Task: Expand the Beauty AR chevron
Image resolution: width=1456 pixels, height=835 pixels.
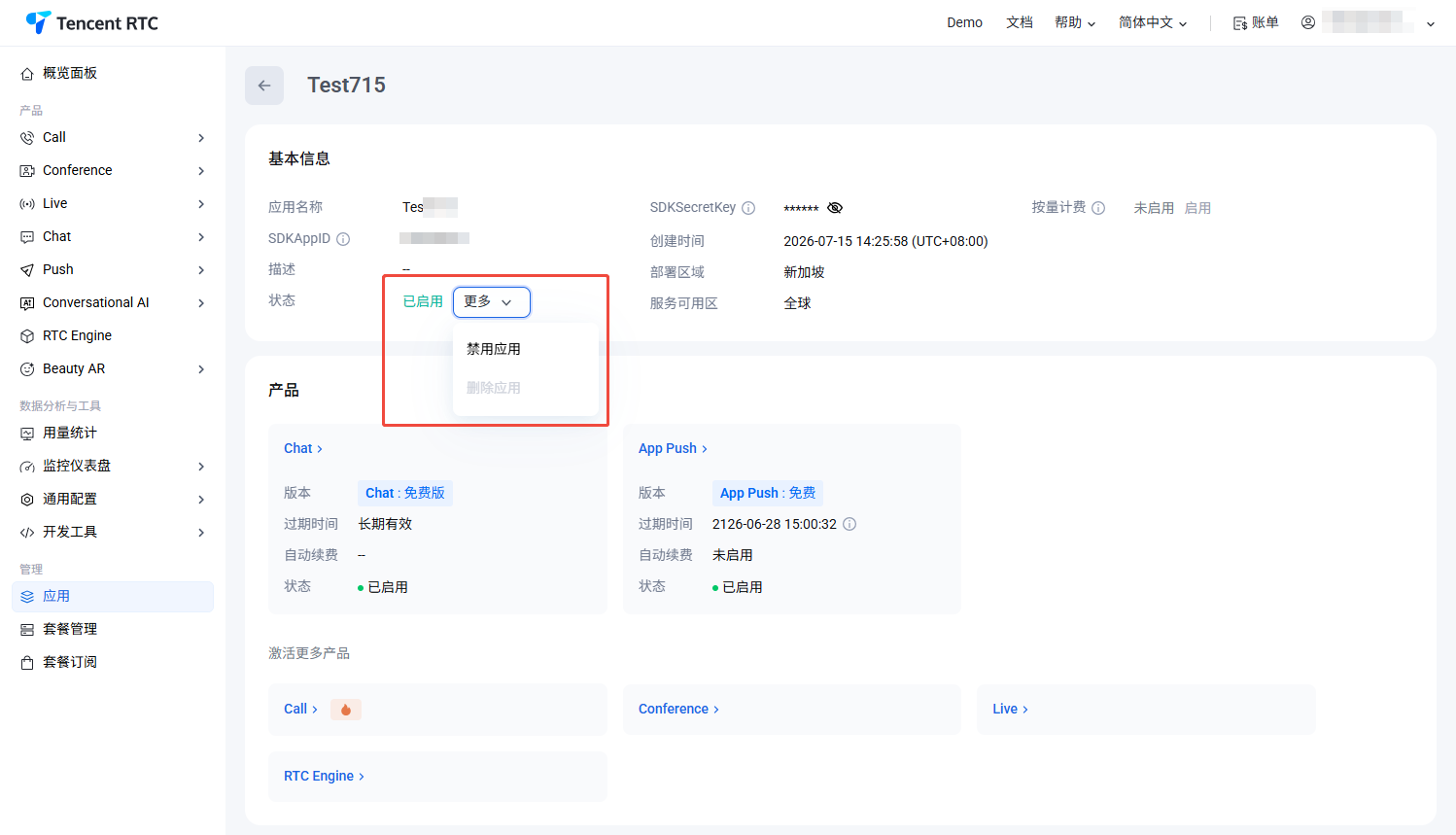Action: pos(201,369)
